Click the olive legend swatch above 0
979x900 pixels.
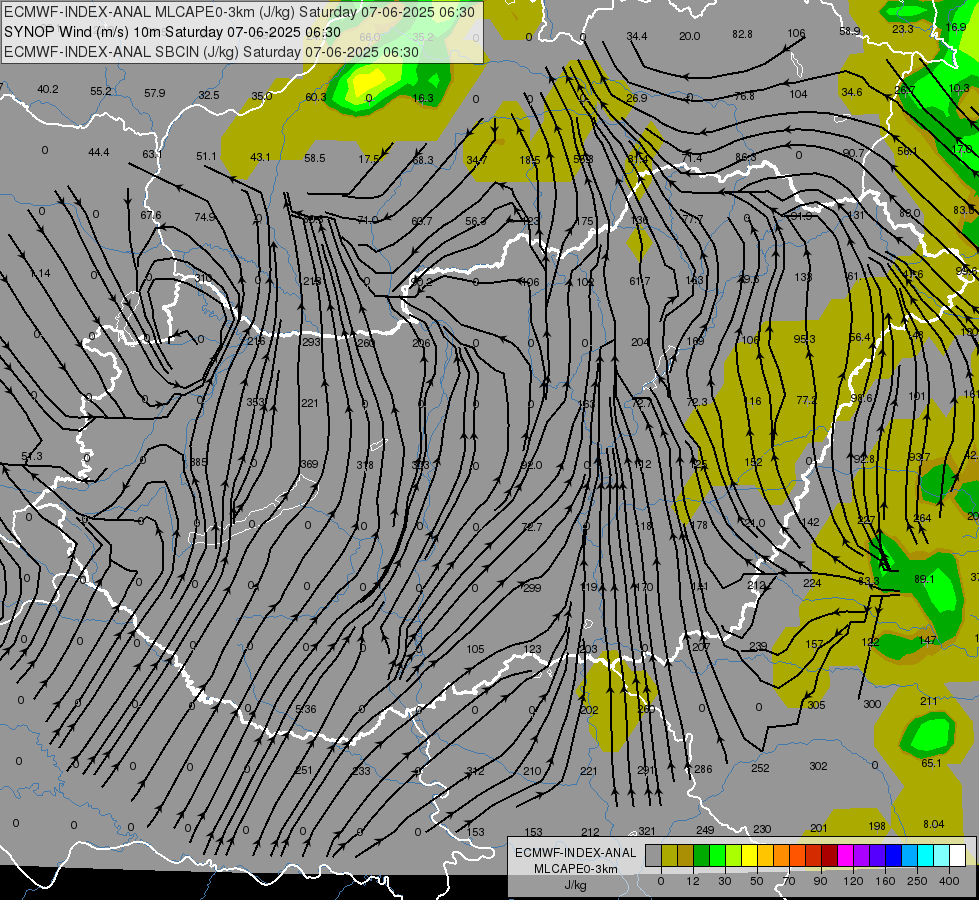pyautogui.click(x=669, y=855)
